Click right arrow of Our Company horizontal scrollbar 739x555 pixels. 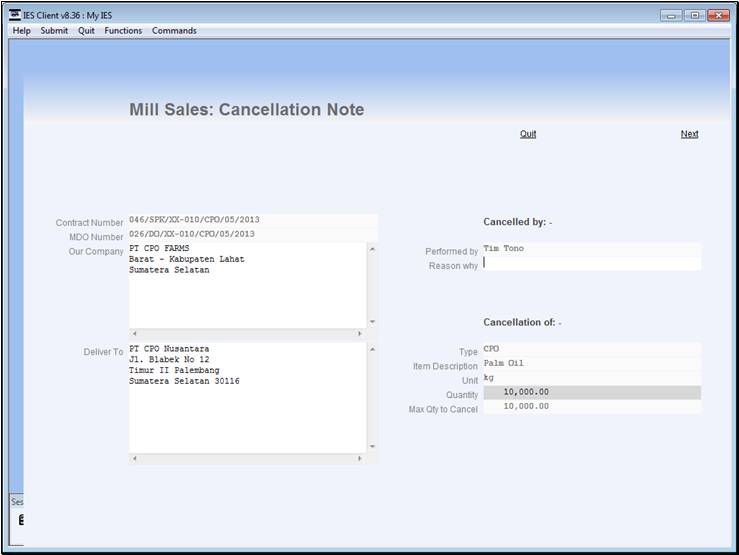click(x=360, y=334)
